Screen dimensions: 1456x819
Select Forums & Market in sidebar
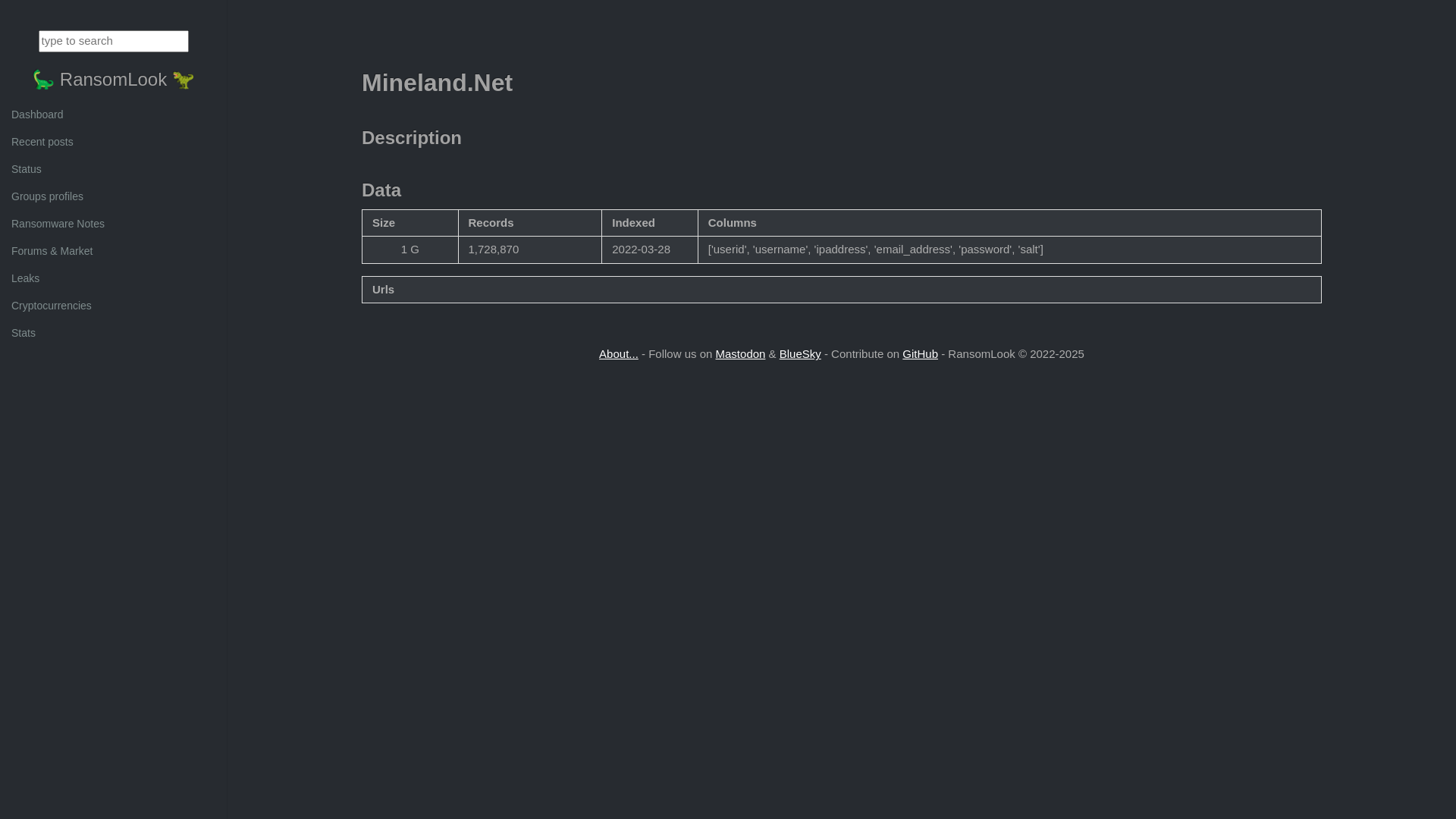(x=52, y=251)
